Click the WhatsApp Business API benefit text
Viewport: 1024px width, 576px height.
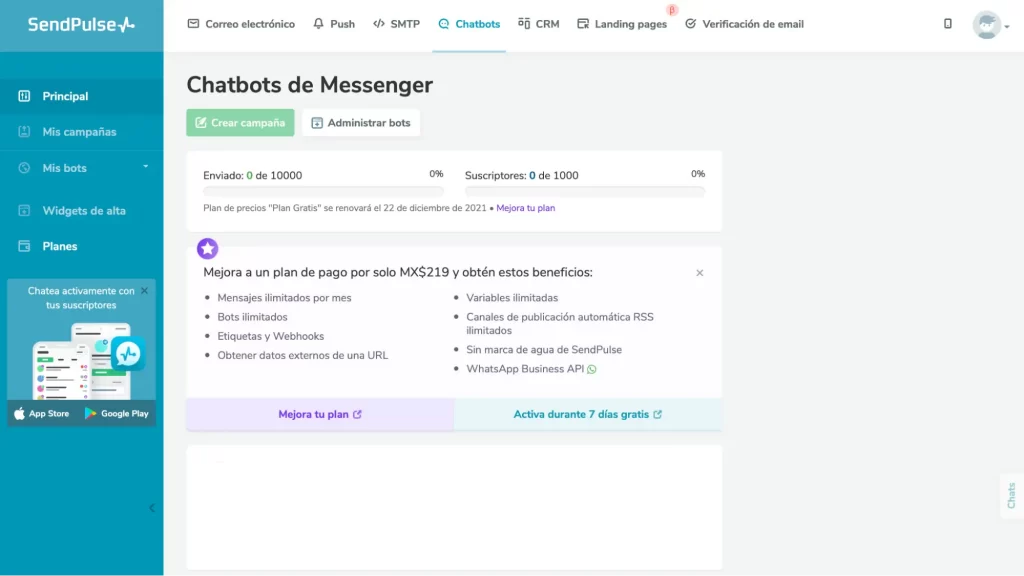[x=525, y=369]
